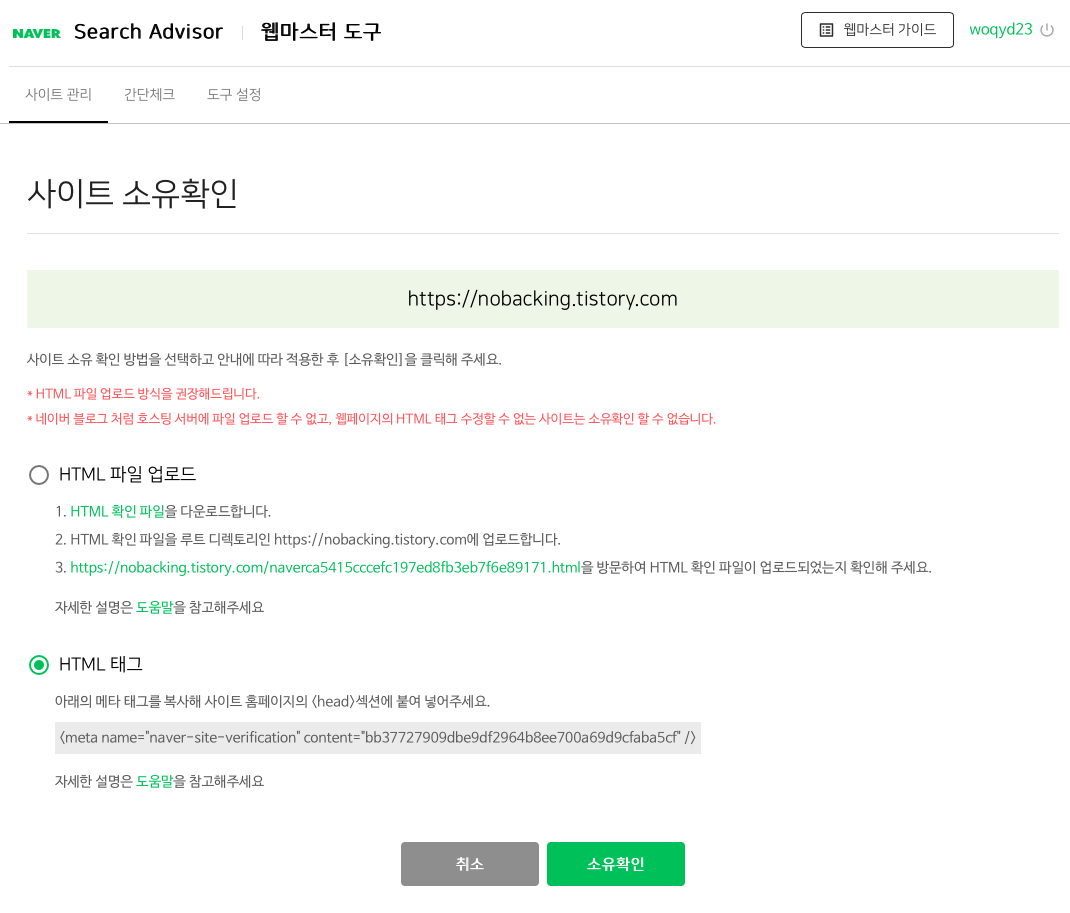The height and width of the screenshot is (913, 1070).
Task: Click step 2 '루트 디렉토리인' upload instruction
Action: point(308,539)
